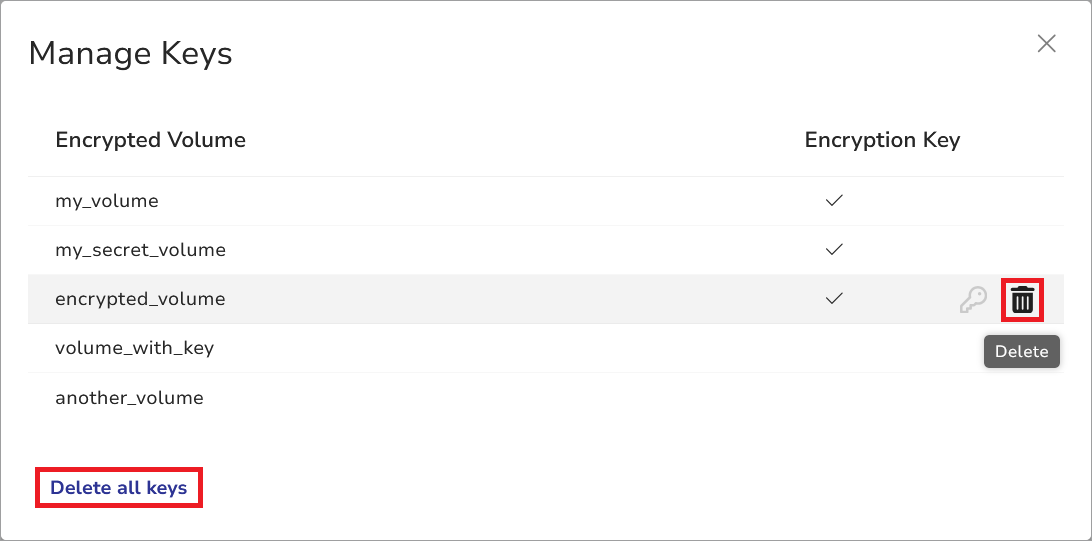
Task: Click the my_secret_volume encryption key checkmark
Action: [834, 249]
